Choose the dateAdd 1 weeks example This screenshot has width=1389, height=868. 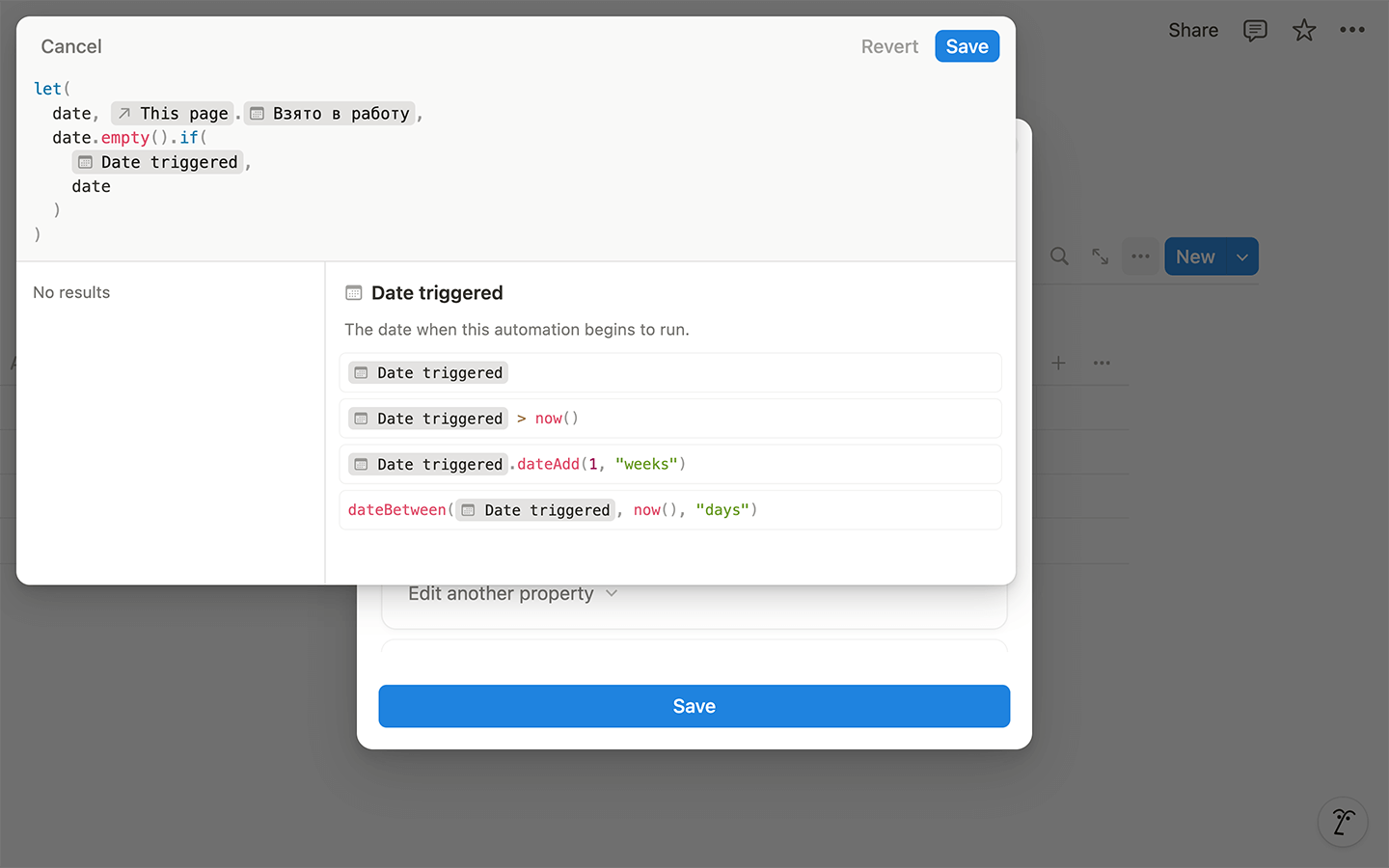(670, 464)
